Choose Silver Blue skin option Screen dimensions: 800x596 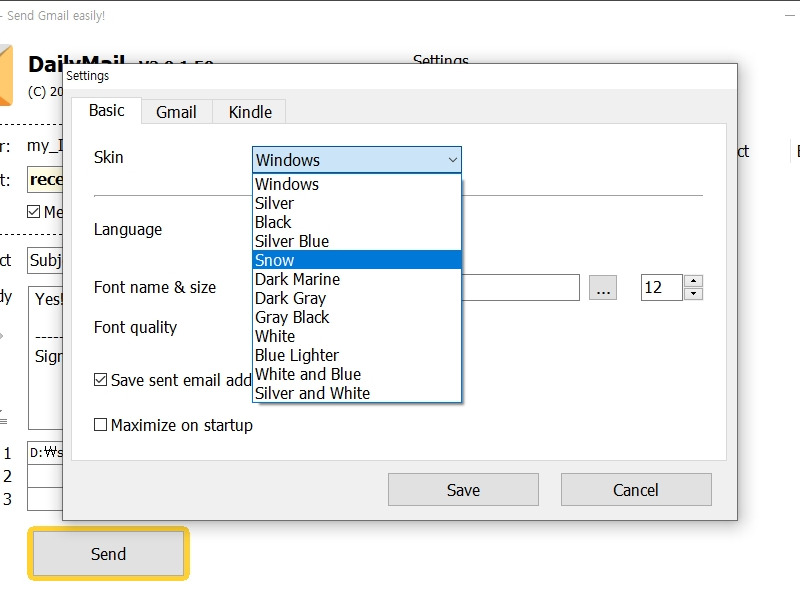tap(357, 241)
